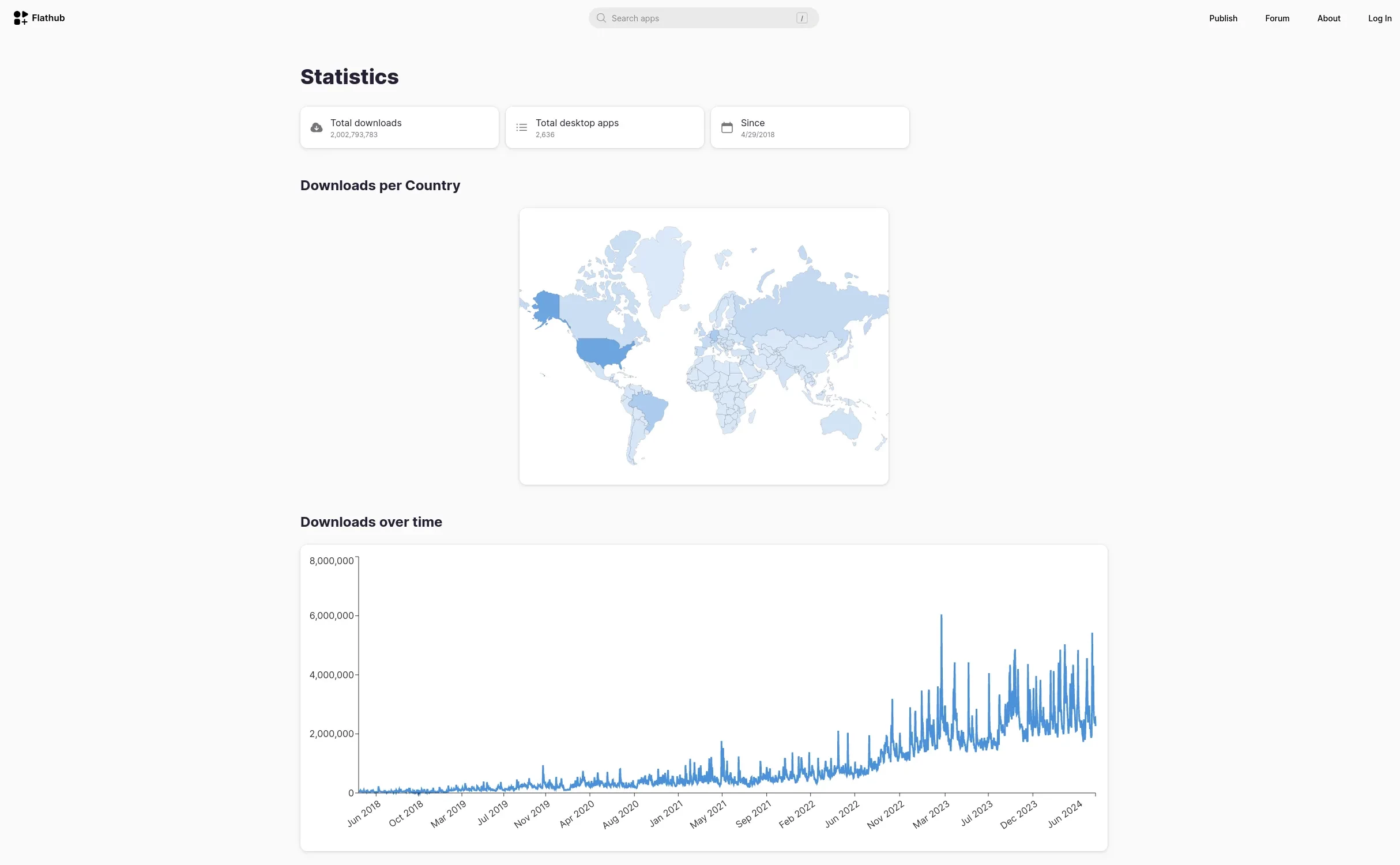
Task: Click the Total downloads stat card
Action: [x=399, y=128]
